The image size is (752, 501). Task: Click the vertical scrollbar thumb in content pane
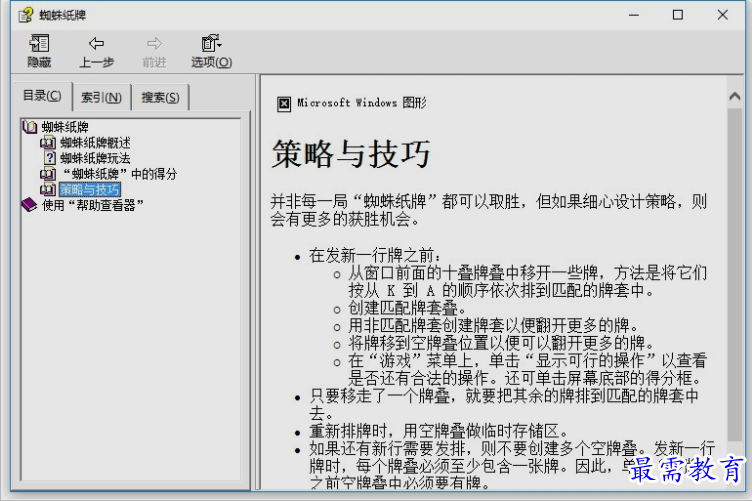coord(735,274)
